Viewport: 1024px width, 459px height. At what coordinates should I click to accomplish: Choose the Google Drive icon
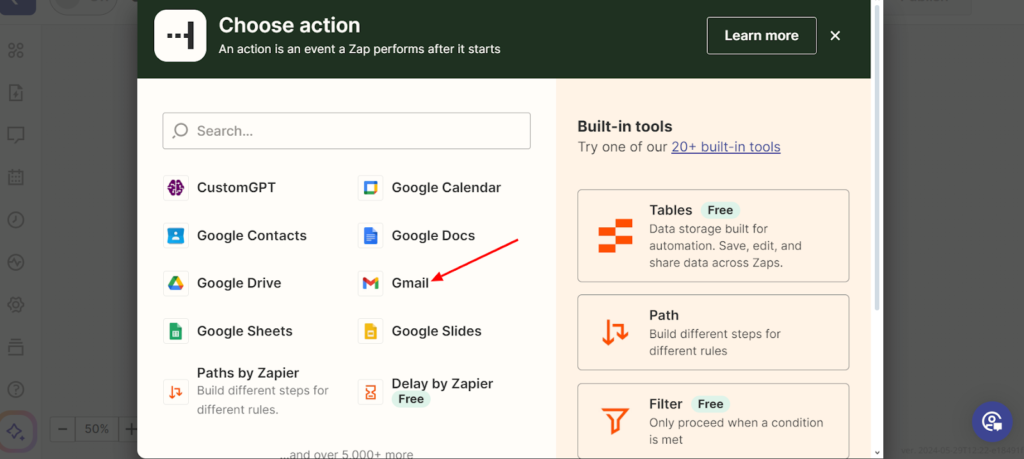(x=176, y=283)
